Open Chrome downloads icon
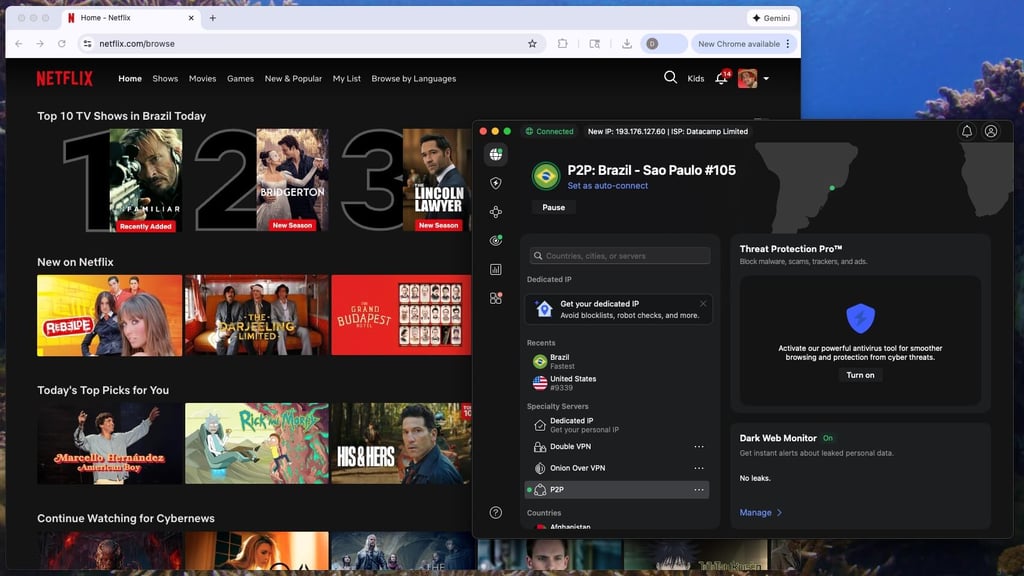This screenshot has width=1024, height=576. tap(627, 44)
